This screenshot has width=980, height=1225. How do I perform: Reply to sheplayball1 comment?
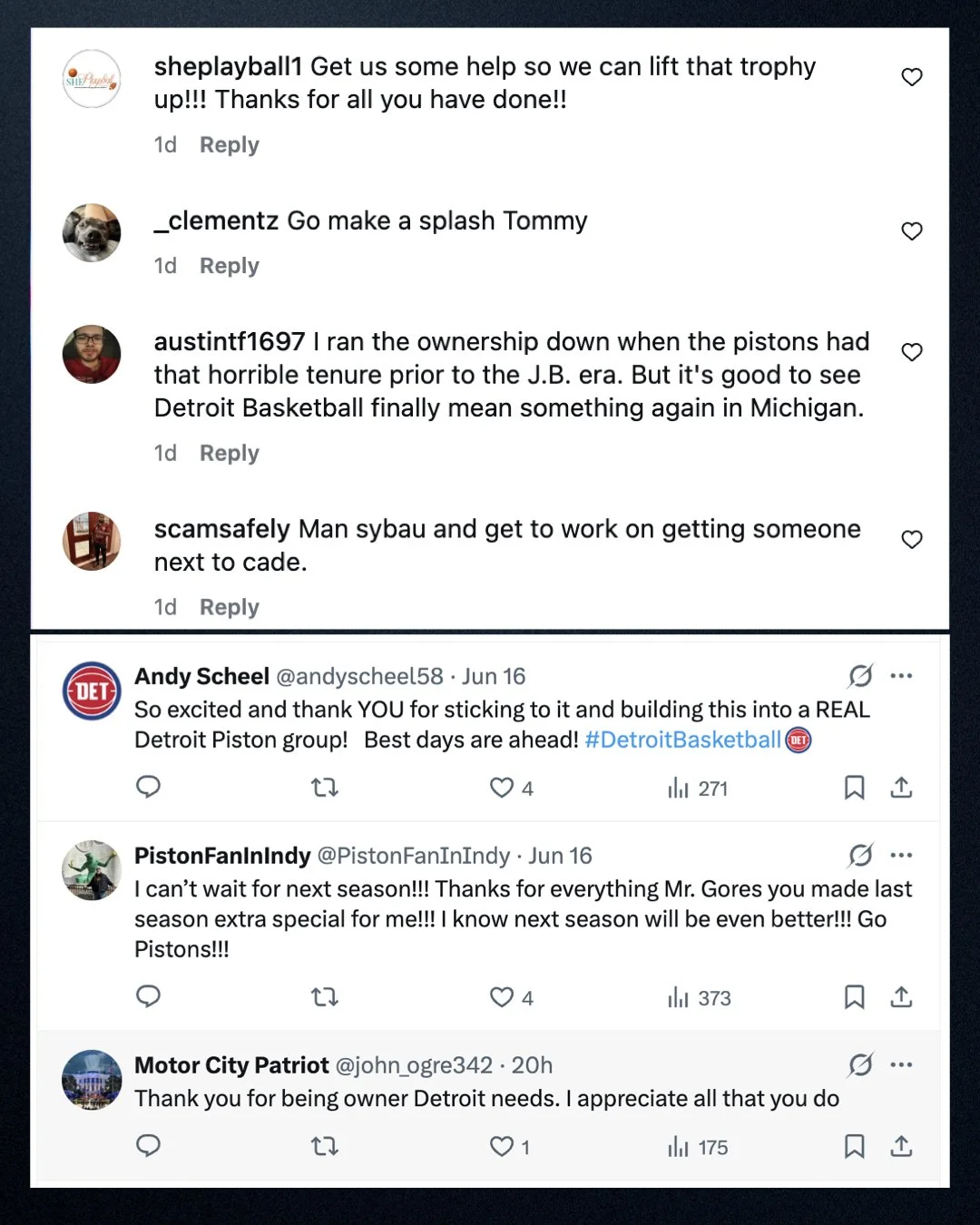pyautogui.click(x=230, y=145)
